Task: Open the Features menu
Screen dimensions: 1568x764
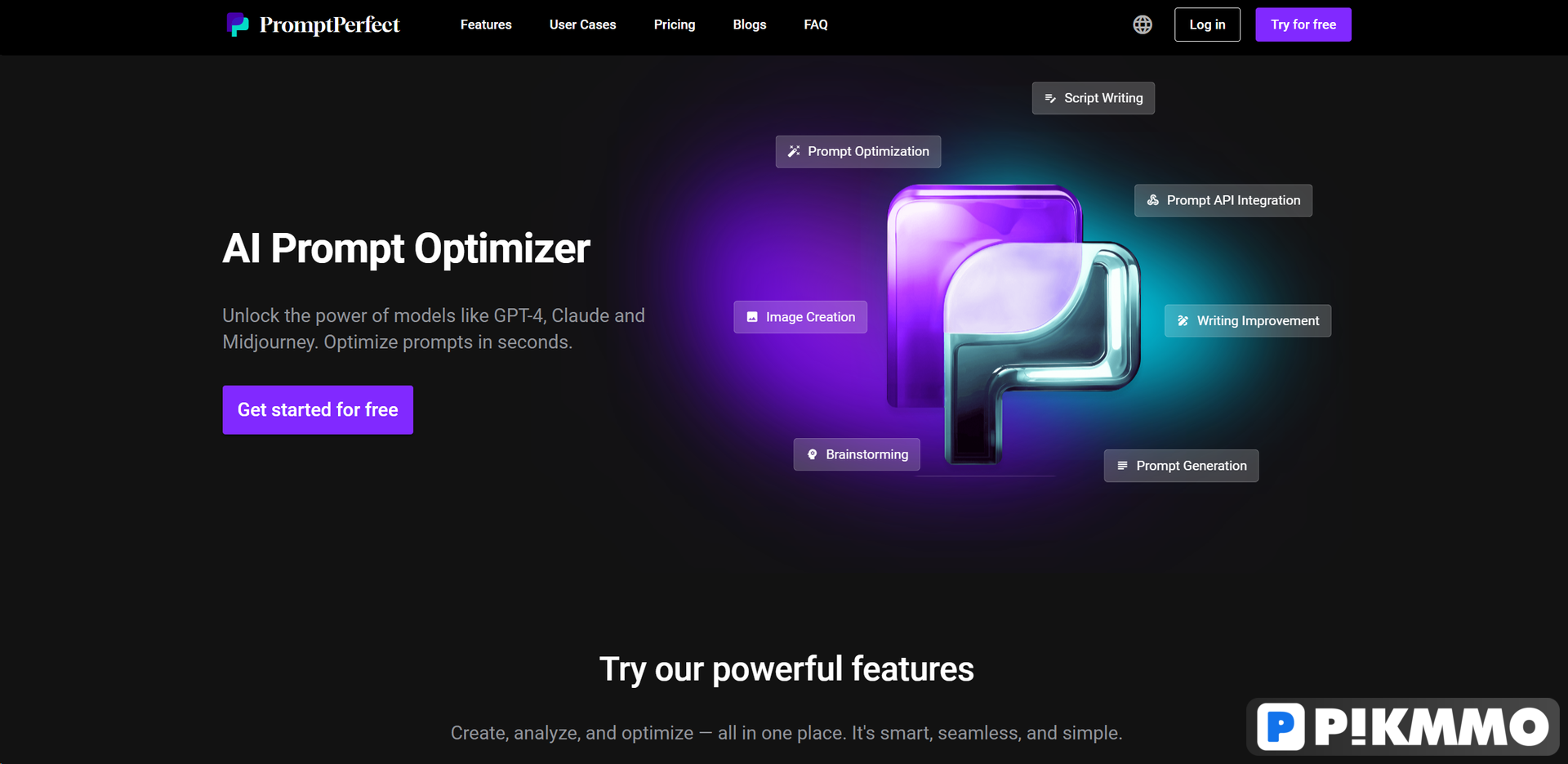Action: pos(486,25)
